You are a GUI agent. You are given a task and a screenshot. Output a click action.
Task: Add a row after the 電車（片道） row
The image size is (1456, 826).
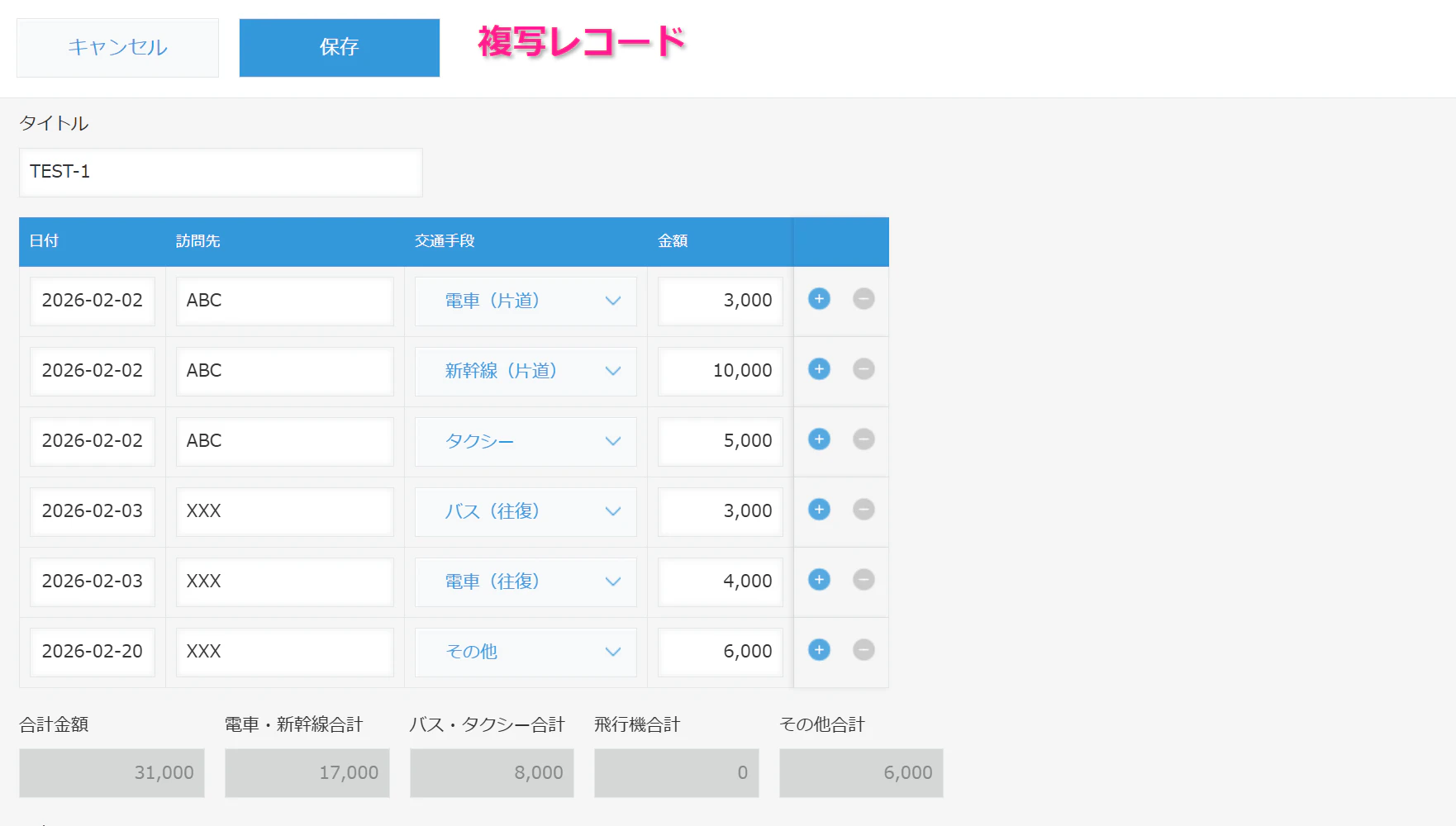[x=819, y=299]
